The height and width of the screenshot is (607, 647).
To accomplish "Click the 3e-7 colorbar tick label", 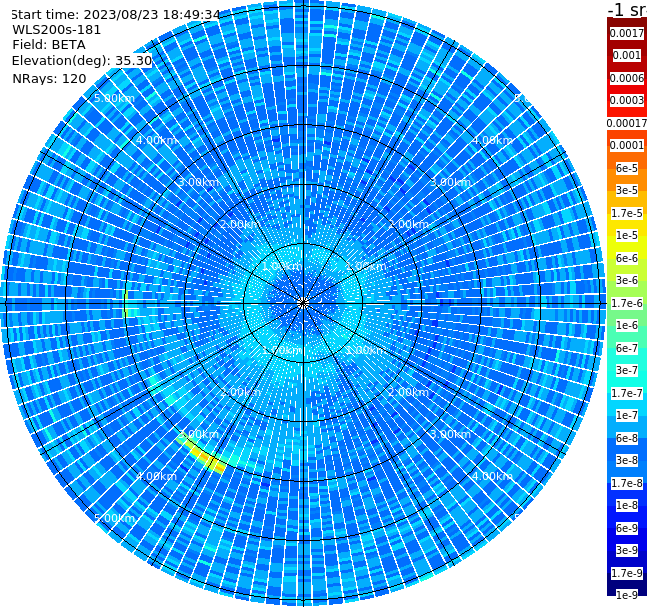I will (x=627, y=370).
